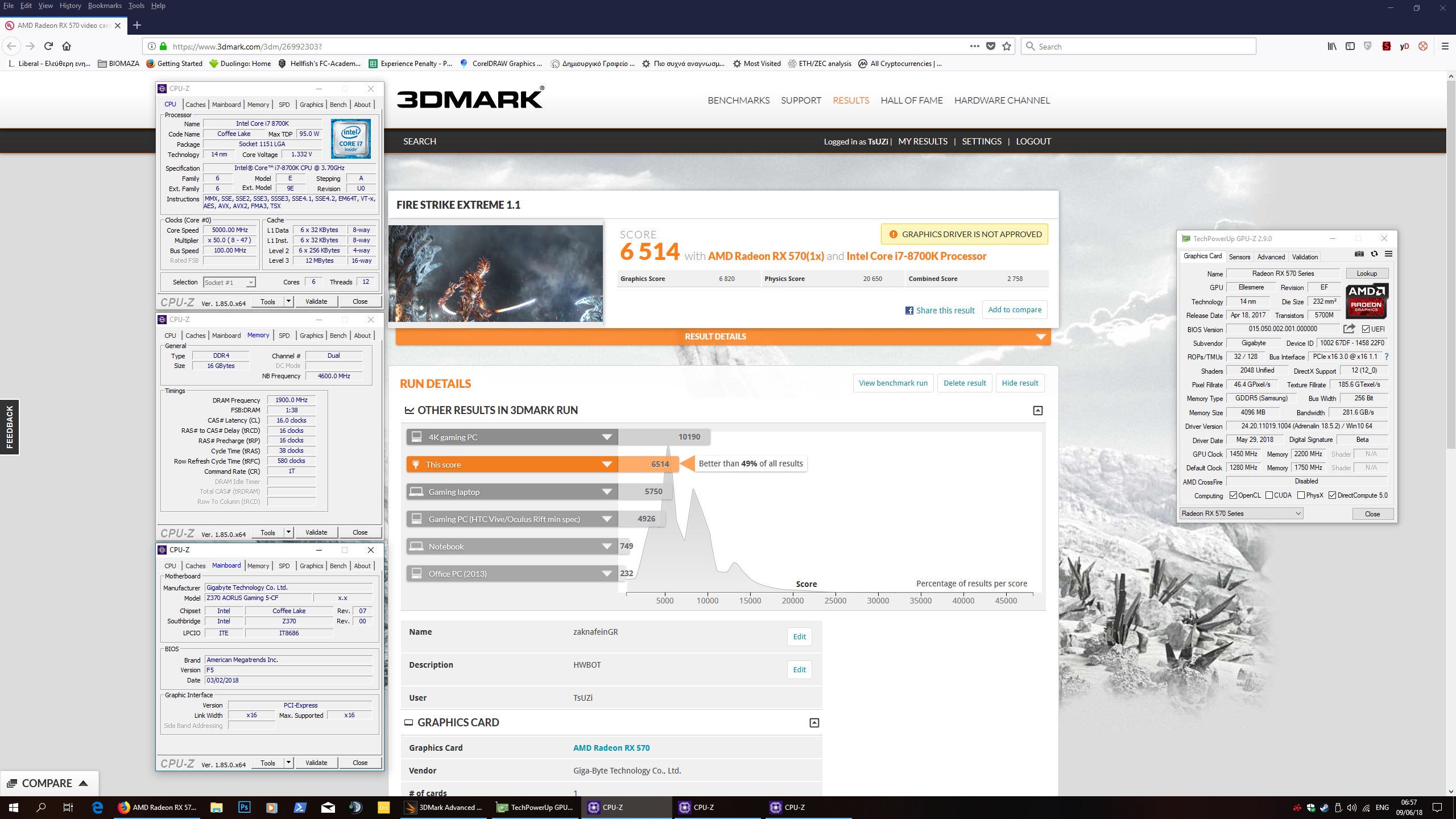Launch Microsoft Edge from taskbar
Viewport: 1456px width, 819px height.
pos(97,807)
